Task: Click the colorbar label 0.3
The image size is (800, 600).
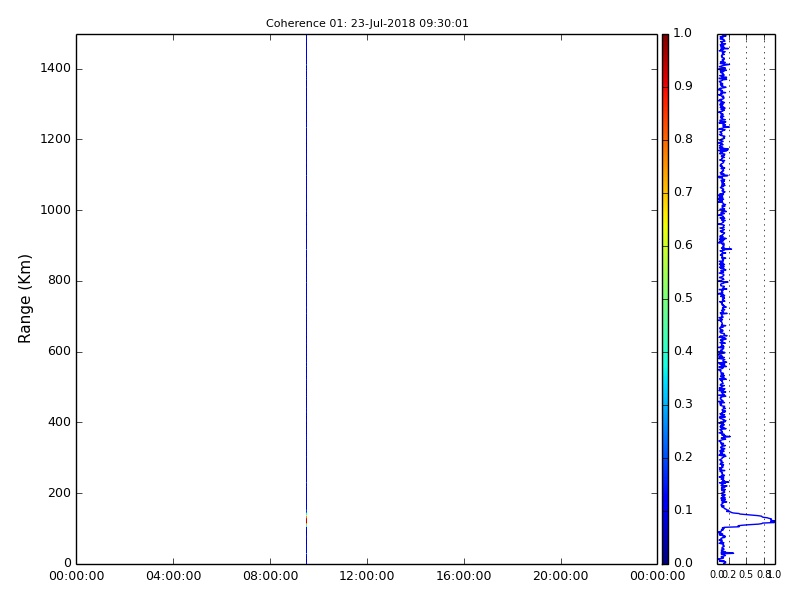Action: click(x=683, y=404)
